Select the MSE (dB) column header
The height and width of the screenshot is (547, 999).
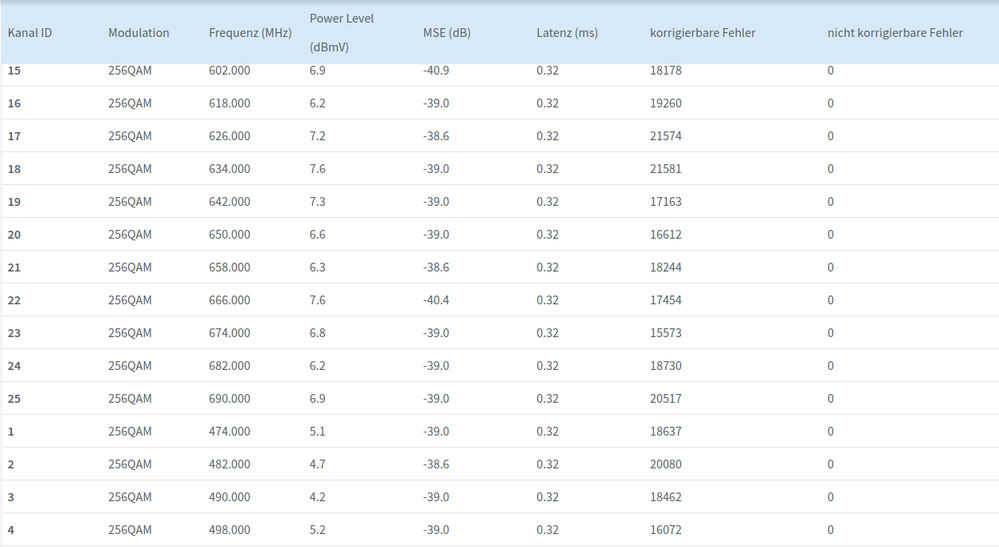coord(446,33)
